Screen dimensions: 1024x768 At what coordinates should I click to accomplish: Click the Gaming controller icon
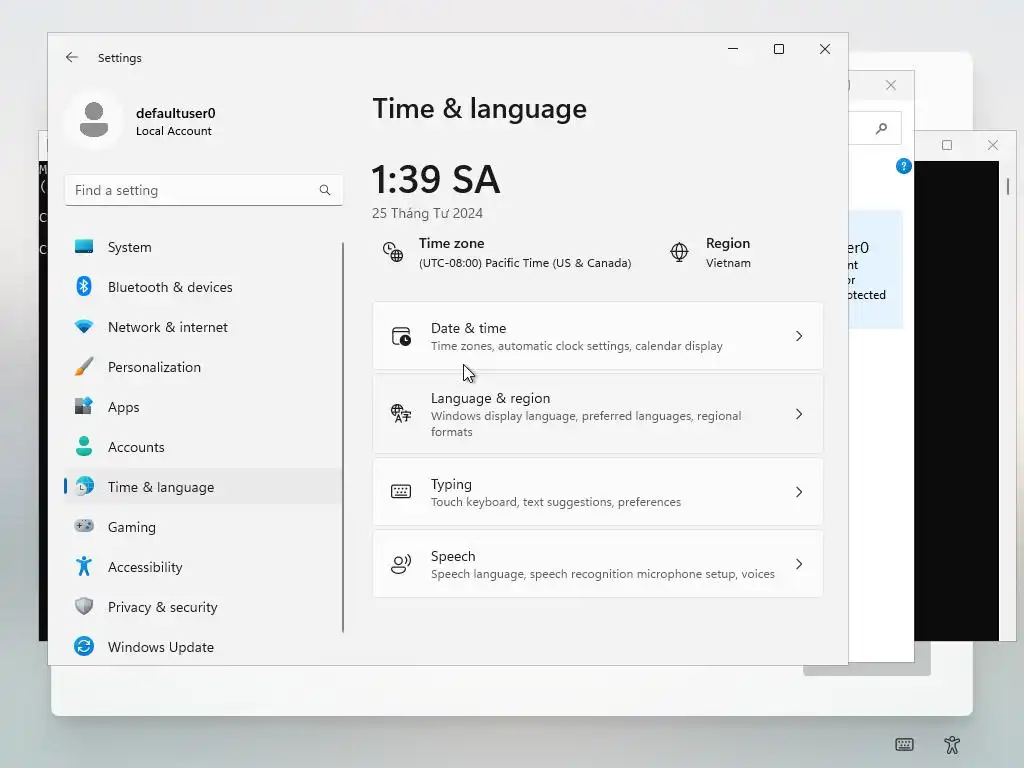(84, 526)
